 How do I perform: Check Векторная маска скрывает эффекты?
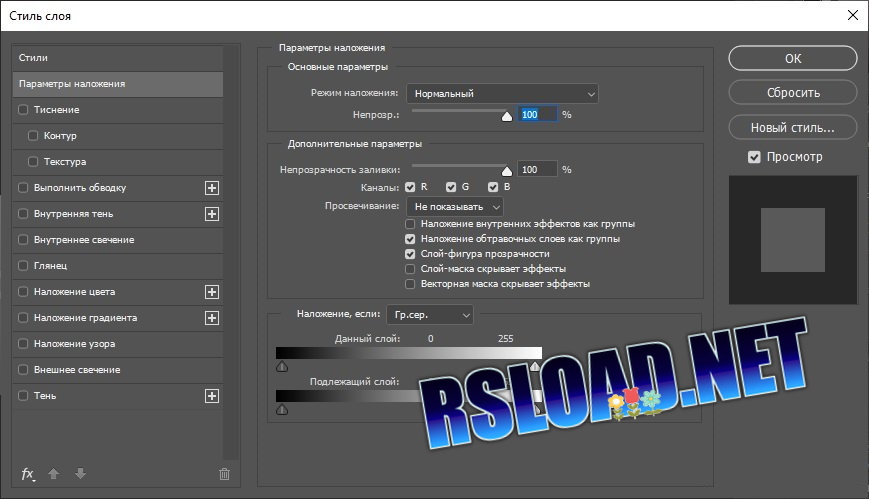[410, 284]
